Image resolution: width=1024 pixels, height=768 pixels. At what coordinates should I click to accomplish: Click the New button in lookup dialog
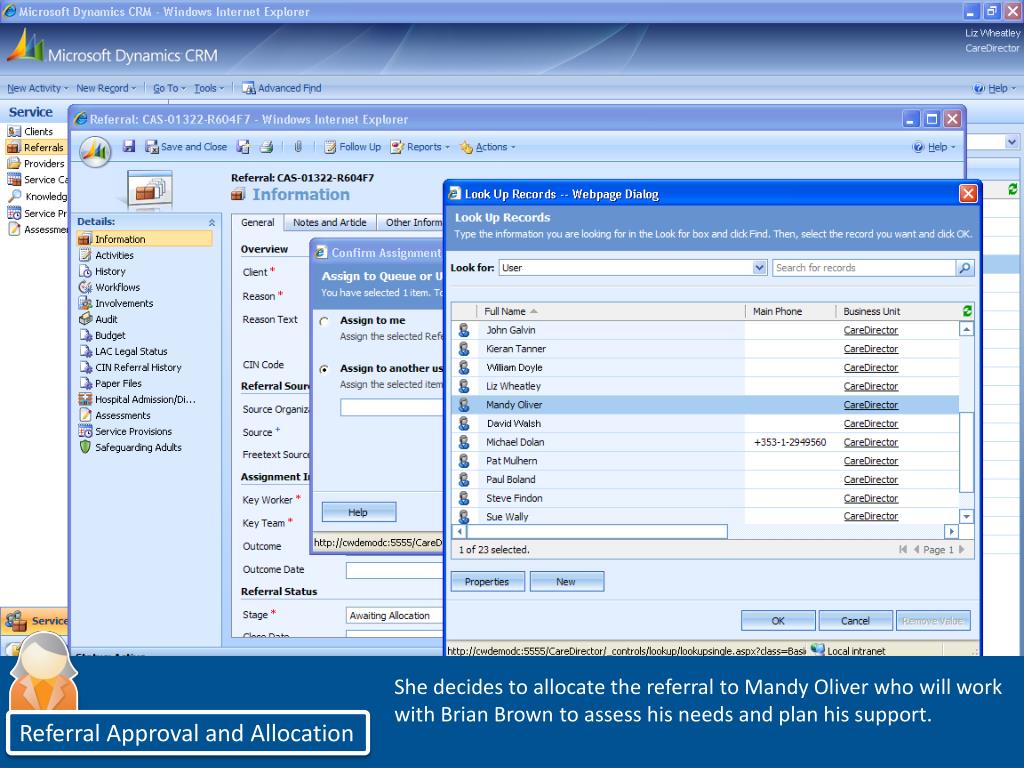pyautogui.click(x=566, y=582)
